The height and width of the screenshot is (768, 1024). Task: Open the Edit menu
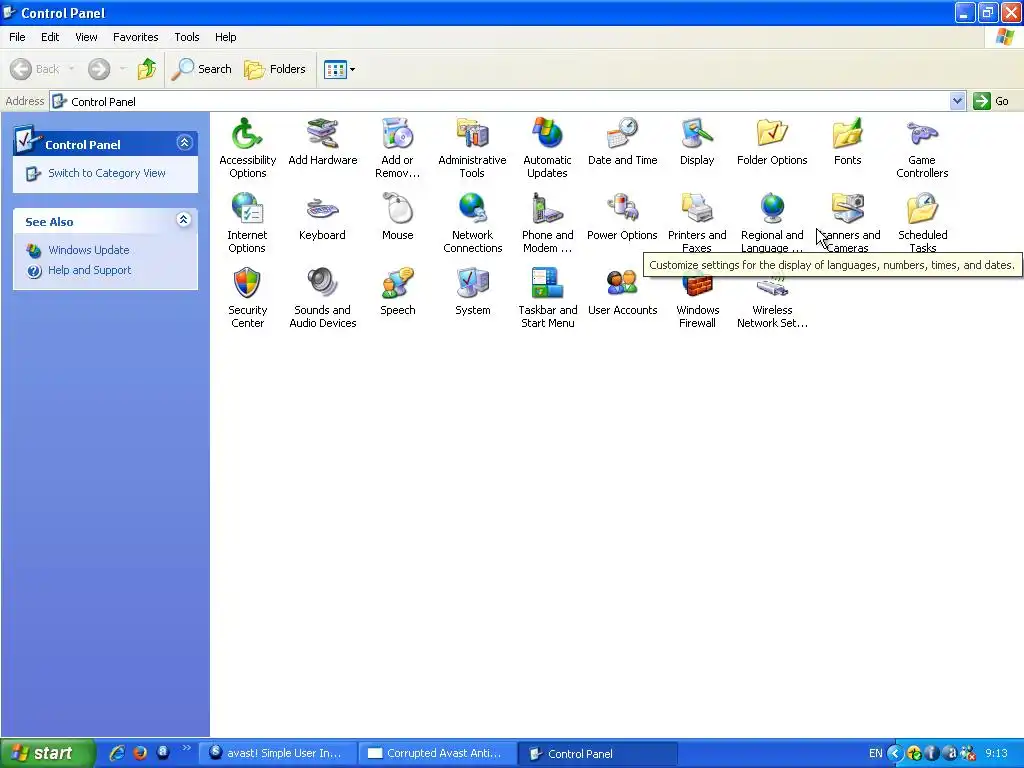point(50,37)
